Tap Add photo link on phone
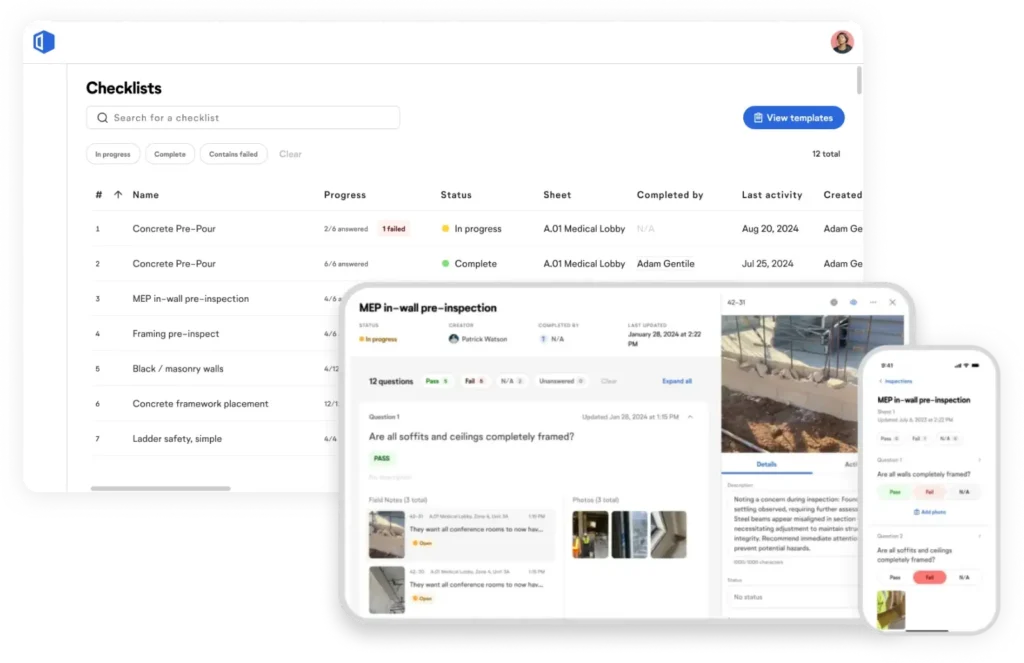The image size is (1024, 663). pyautogui.click(x=929, y=512)
